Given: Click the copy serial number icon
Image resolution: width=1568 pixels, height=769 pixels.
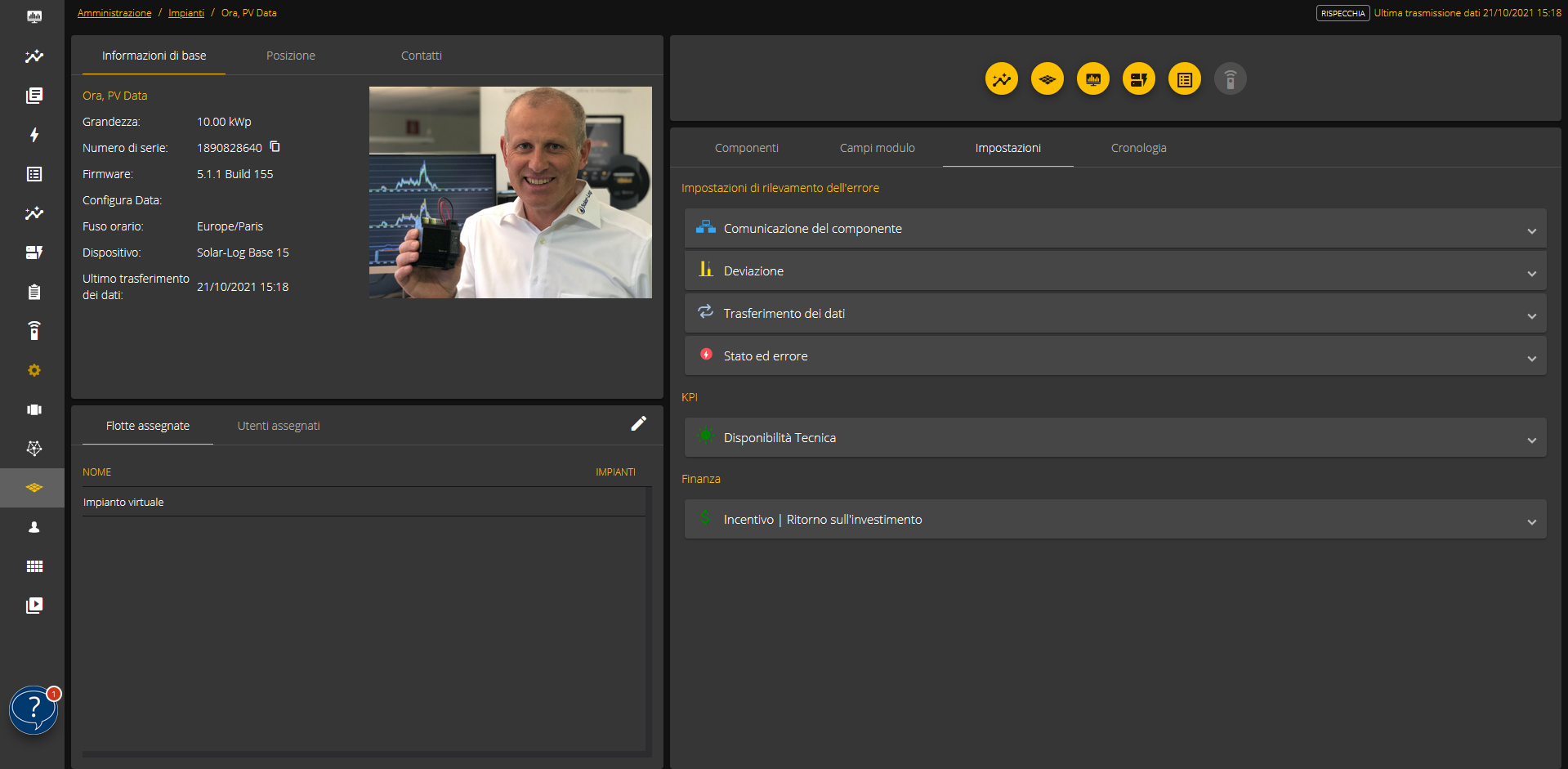Looking at the screenshot, I should click(275, 147).
